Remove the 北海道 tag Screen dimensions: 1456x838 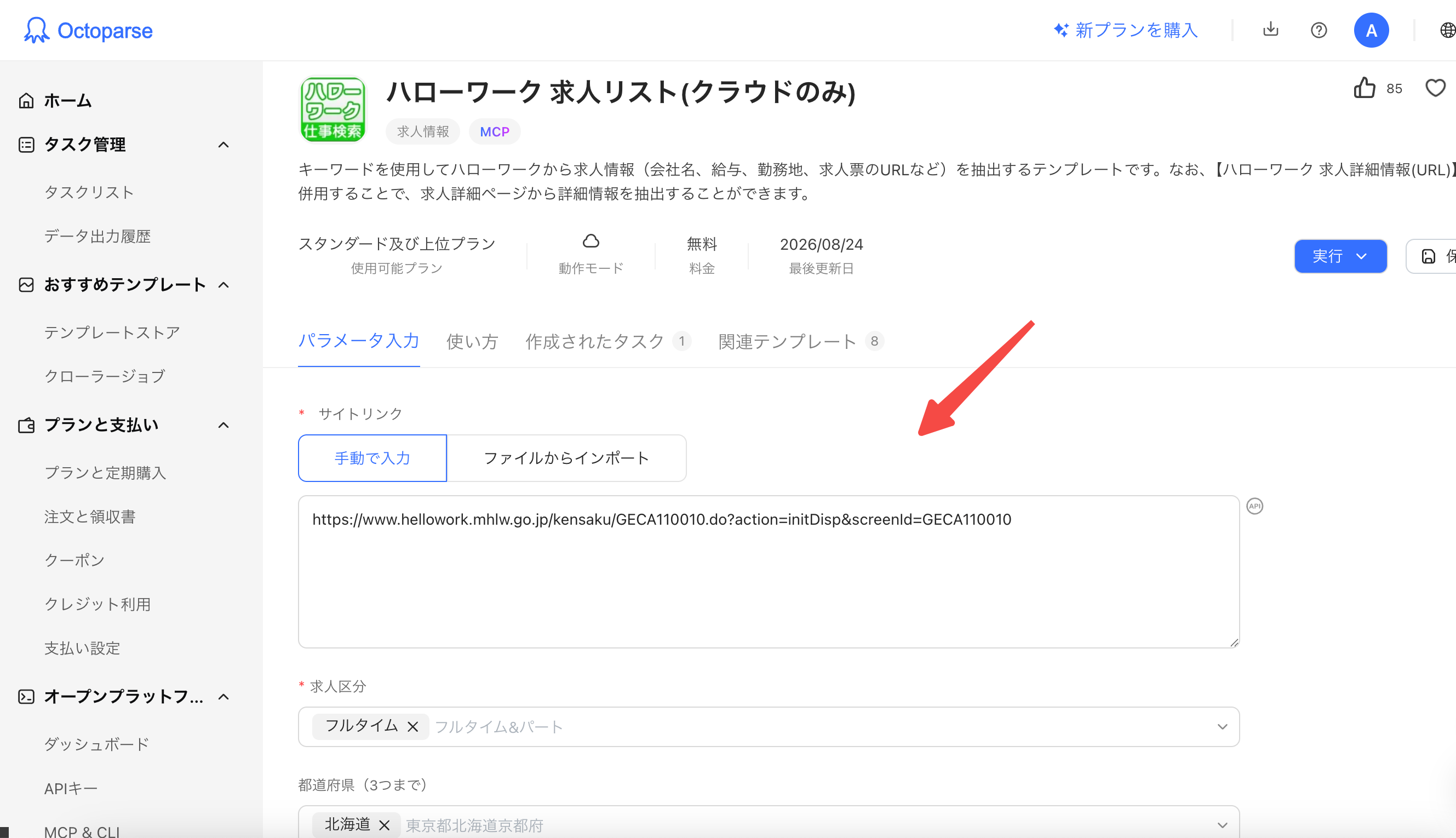click(384, 825)
